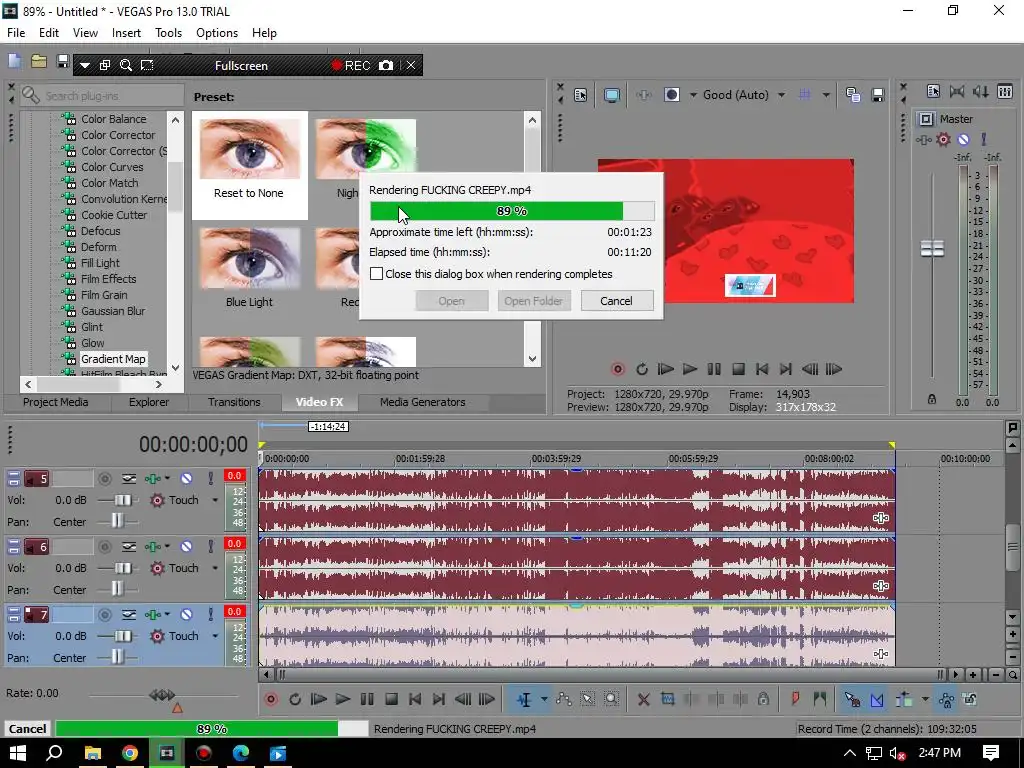Click Save Snapshot to file icon
This screenshot has width=1024, height=768.
click(x=878, y=95)
